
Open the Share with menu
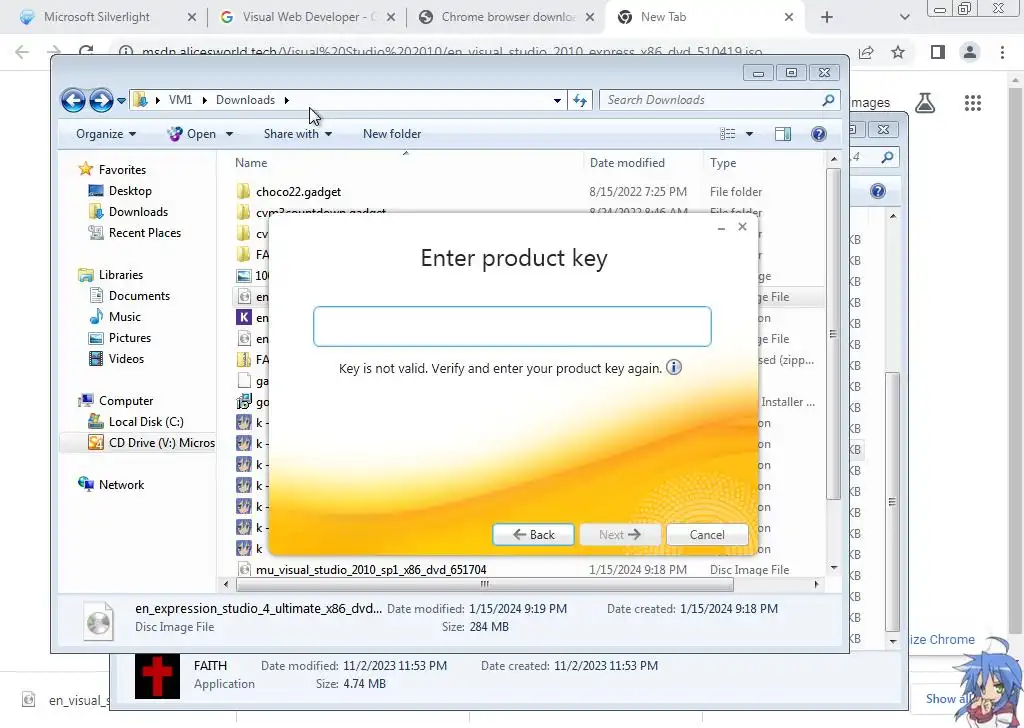(298, 134)
